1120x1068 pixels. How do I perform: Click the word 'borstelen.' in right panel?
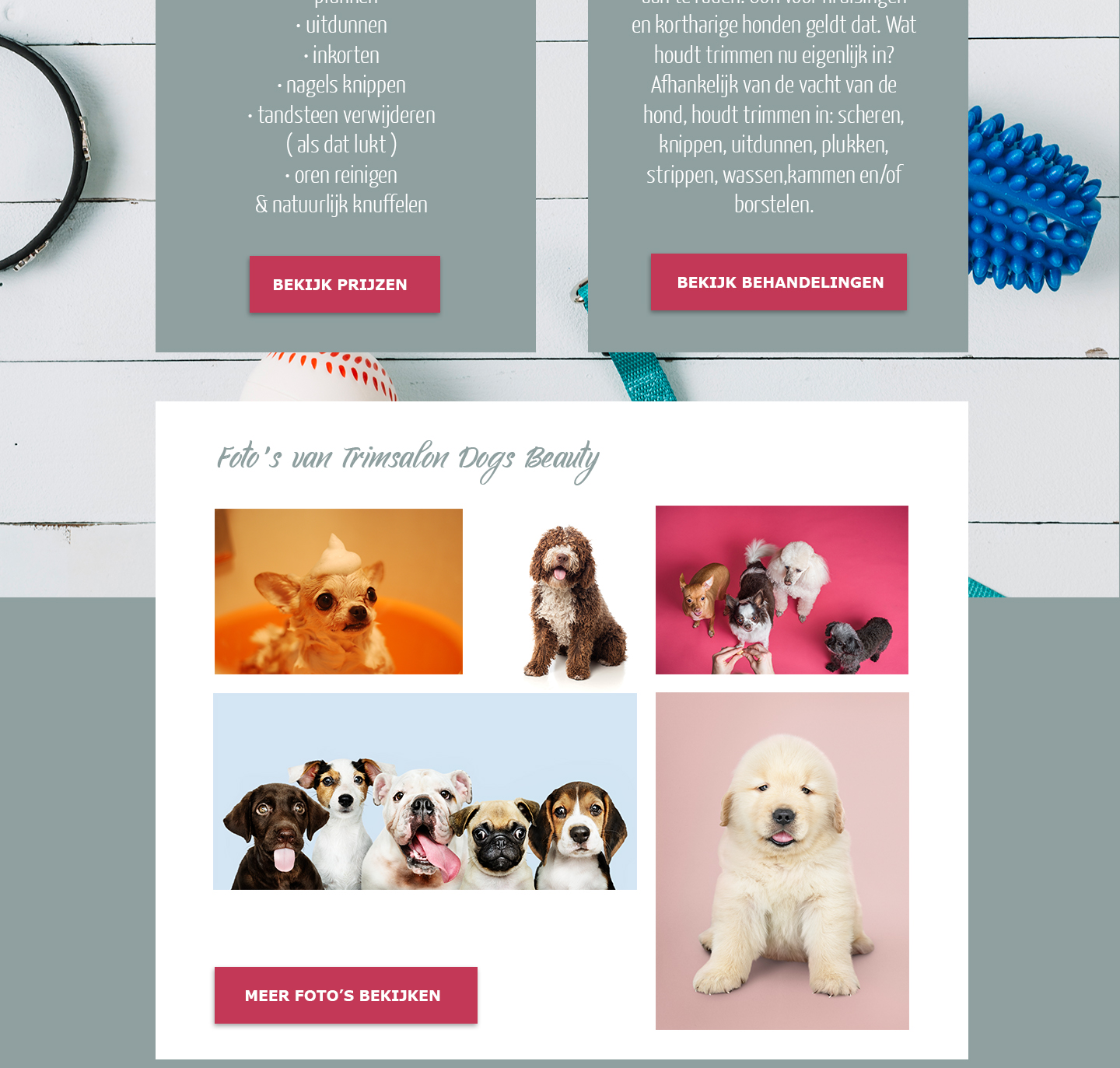pyautogui.click(x=774, y=204)
